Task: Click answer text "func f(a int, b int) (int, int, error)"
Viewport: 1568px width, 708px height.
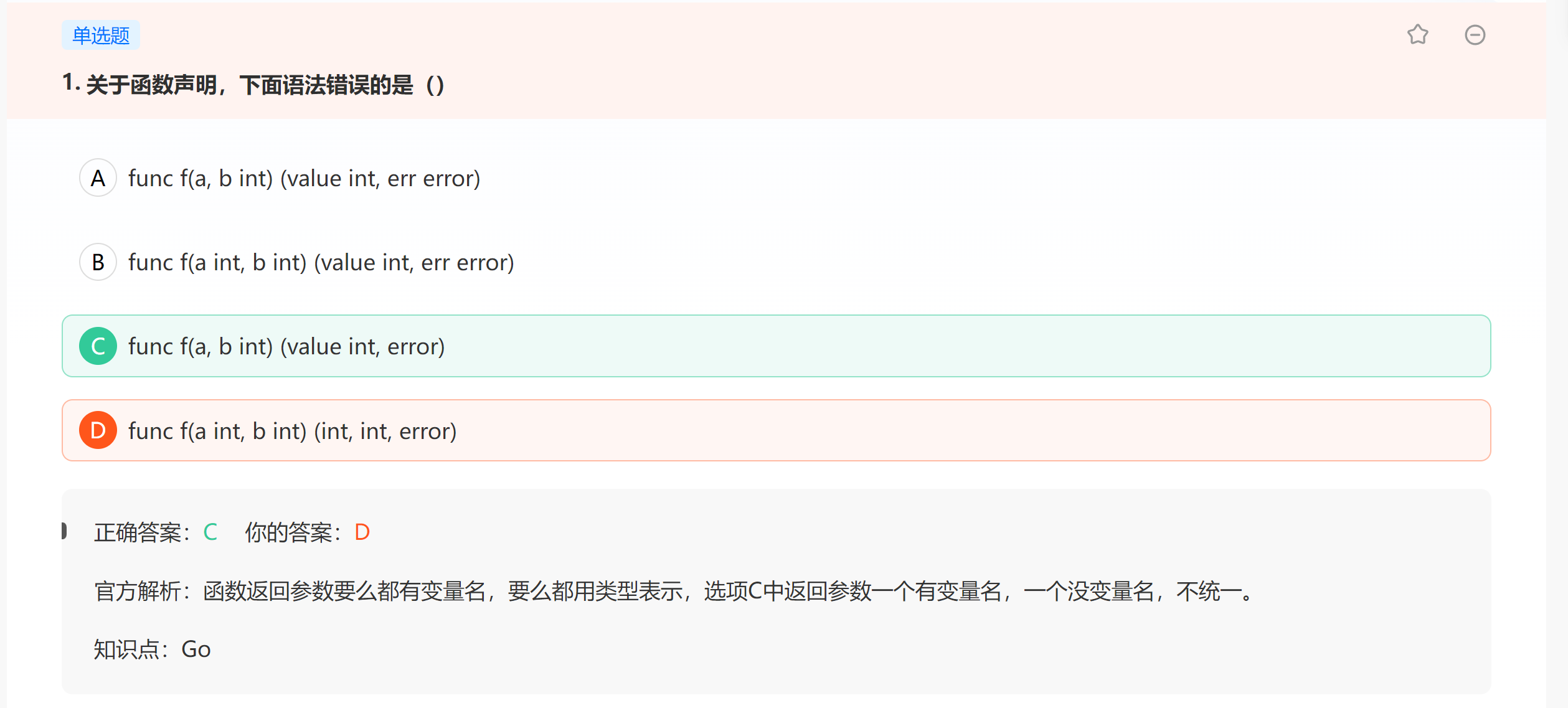Action: (292, 431)
